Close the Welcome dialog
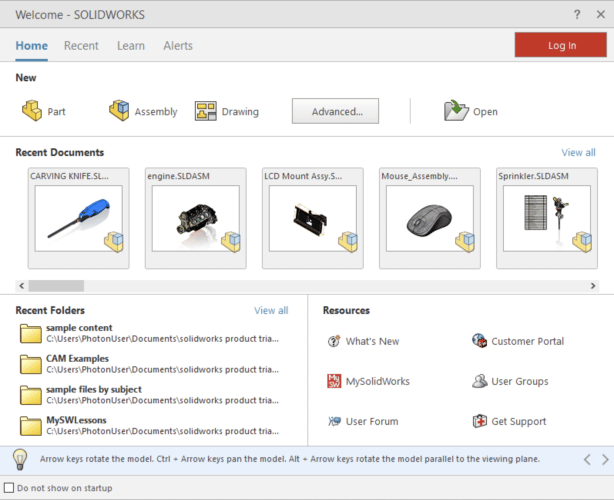614x500 pixels. (x=601, y=14)
